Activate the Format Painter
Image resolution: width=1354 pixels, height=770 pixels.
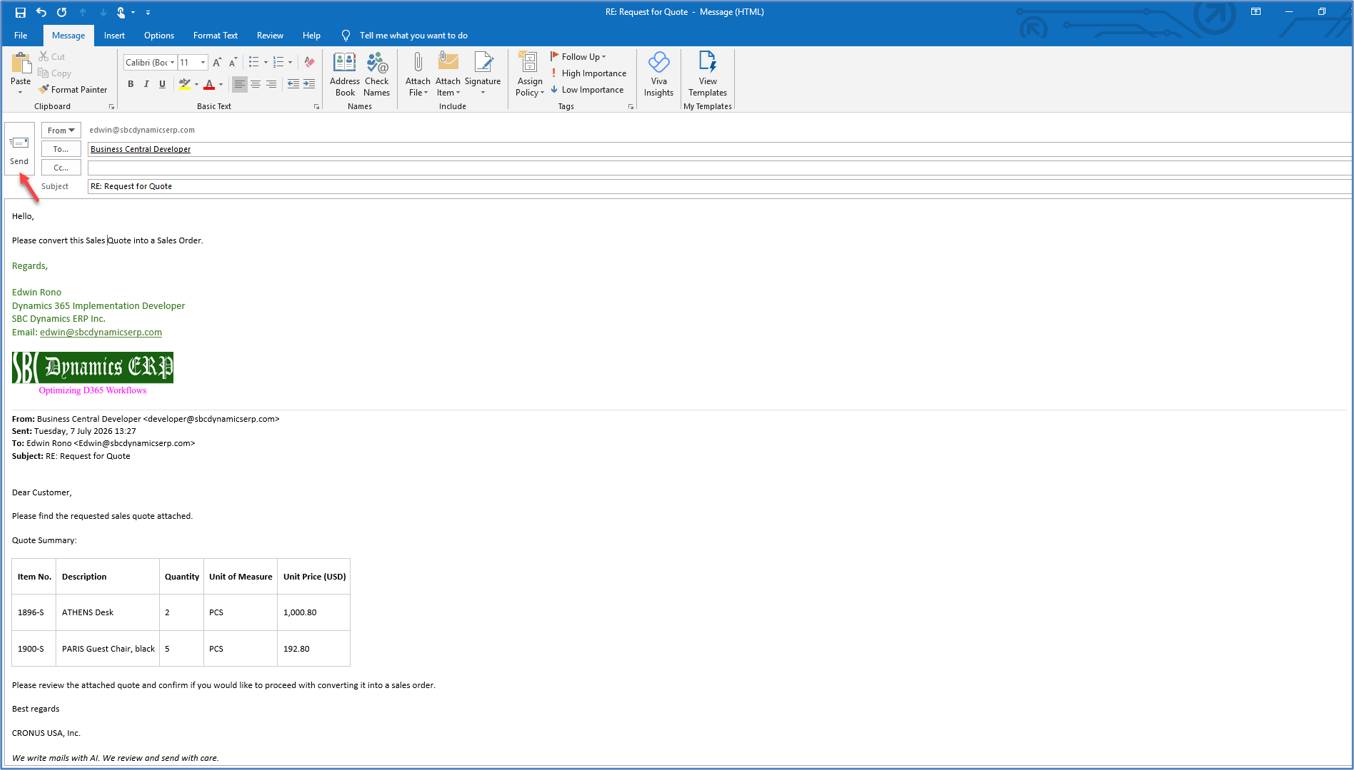pos(72,89)
